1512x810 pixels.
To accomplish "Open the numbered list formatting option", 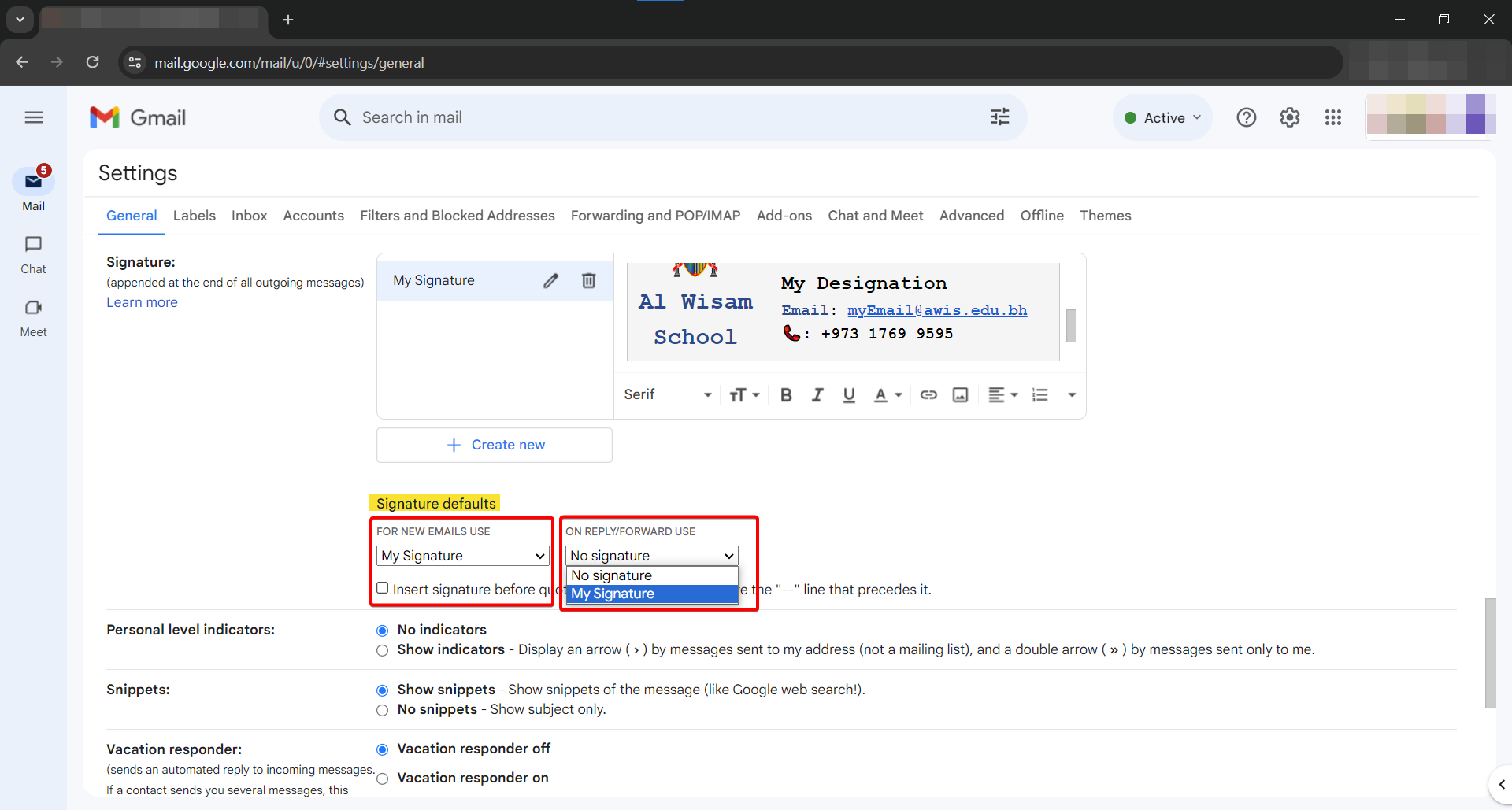I will (1039, 395).
